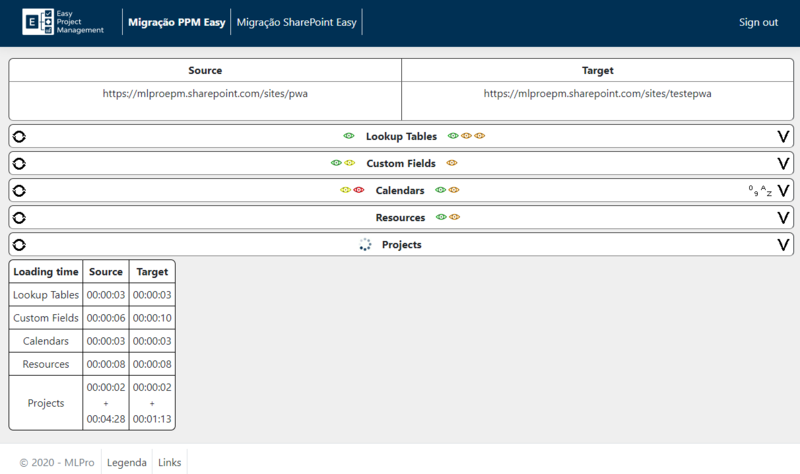
Task: Sign out of the application
Action: [x=758, y=22]
